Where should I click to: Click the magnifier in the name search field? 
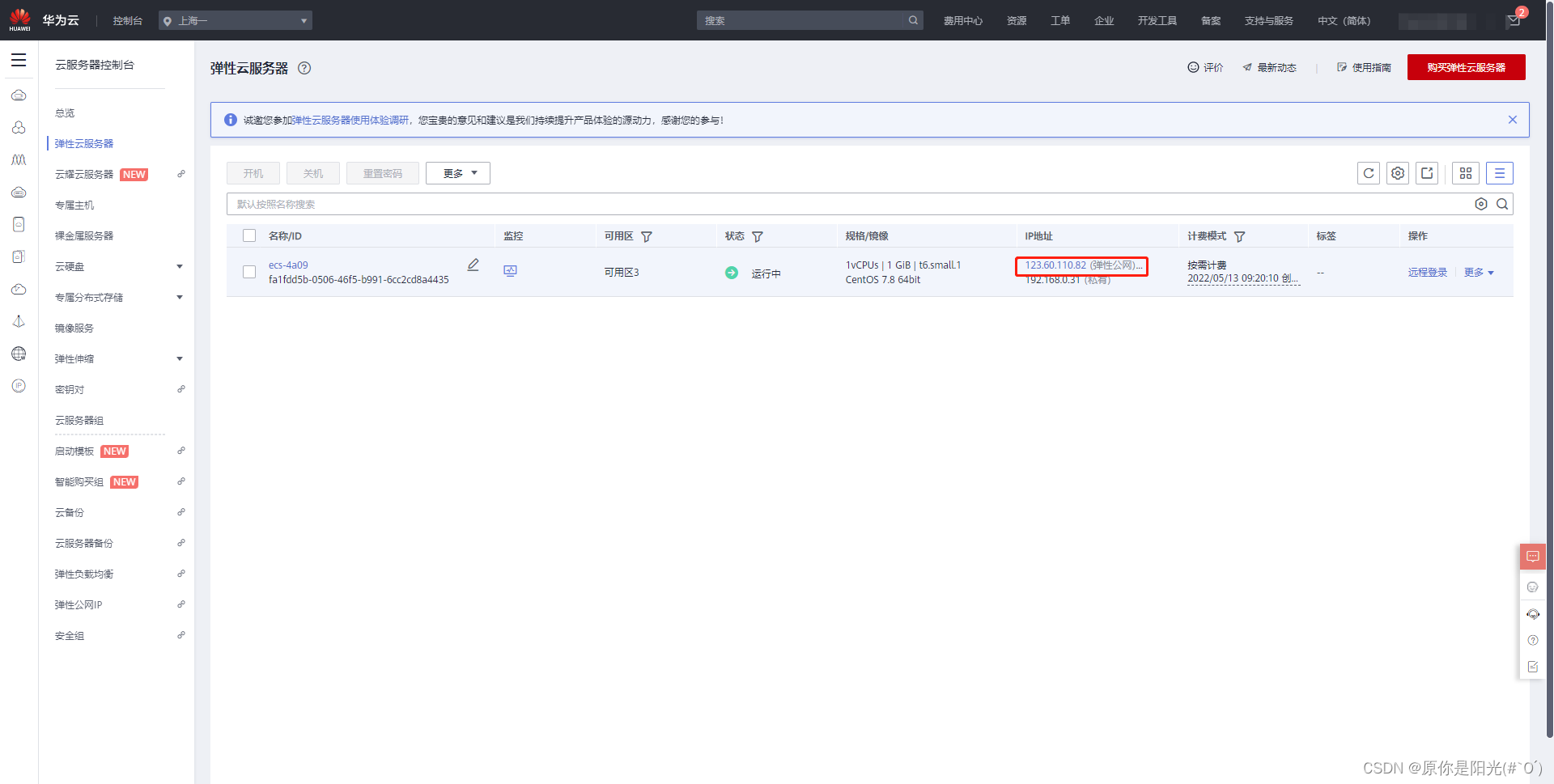point(1502,204)
